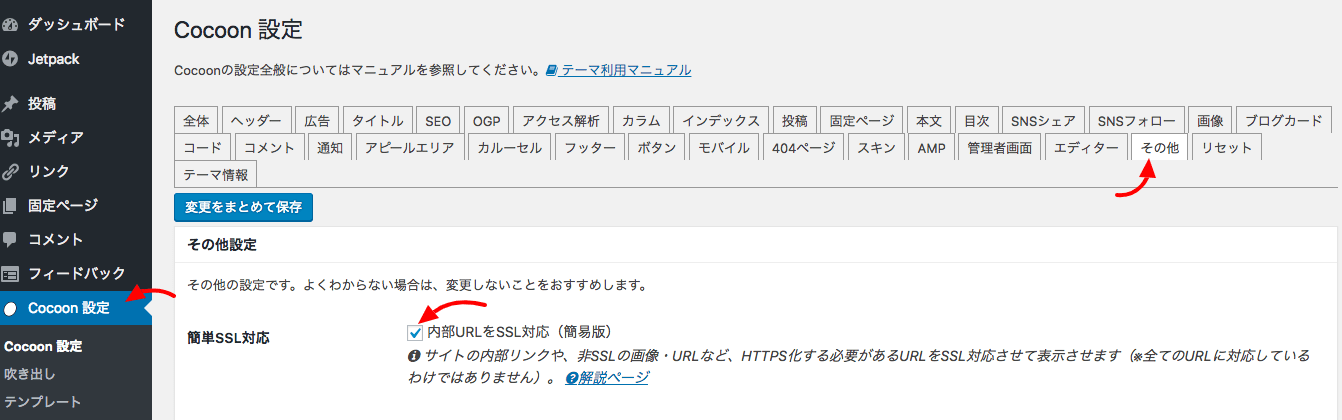Switch to ヘッダー tab

click(257, 120)
